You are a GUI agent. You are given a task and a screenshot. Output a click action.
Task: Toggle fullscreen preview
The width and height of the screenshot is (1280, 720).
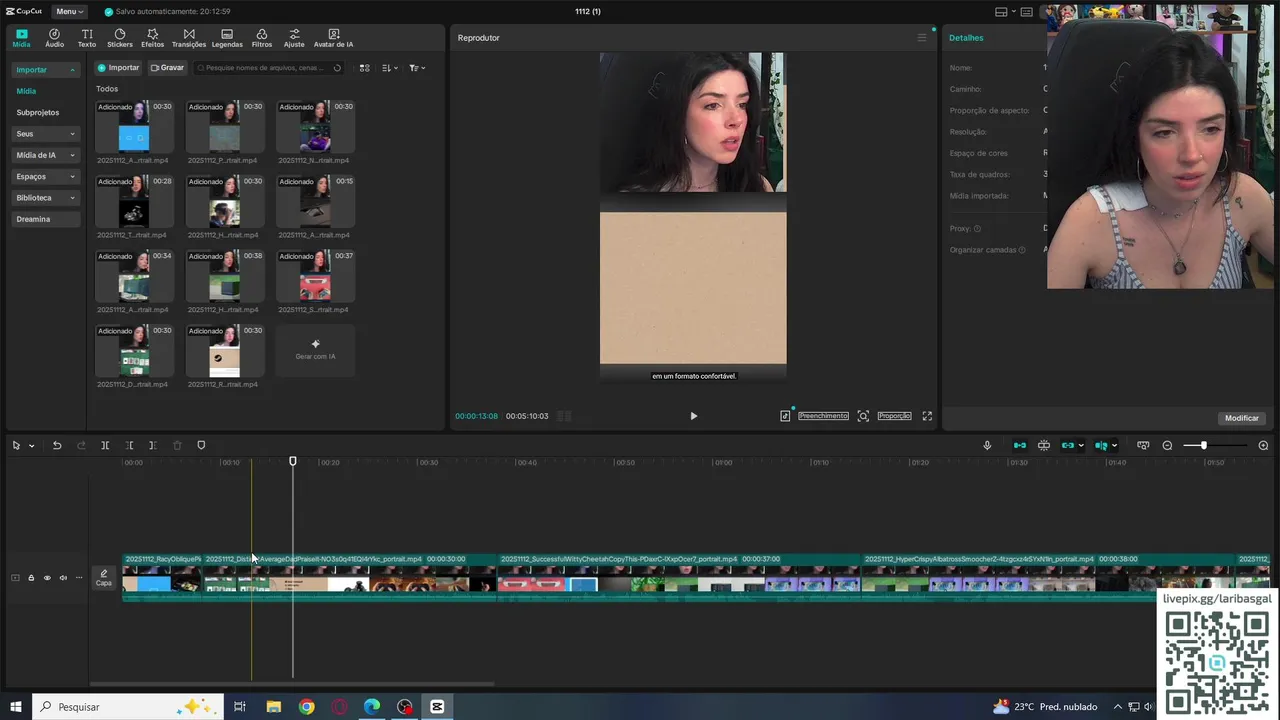tap(927, 416)
